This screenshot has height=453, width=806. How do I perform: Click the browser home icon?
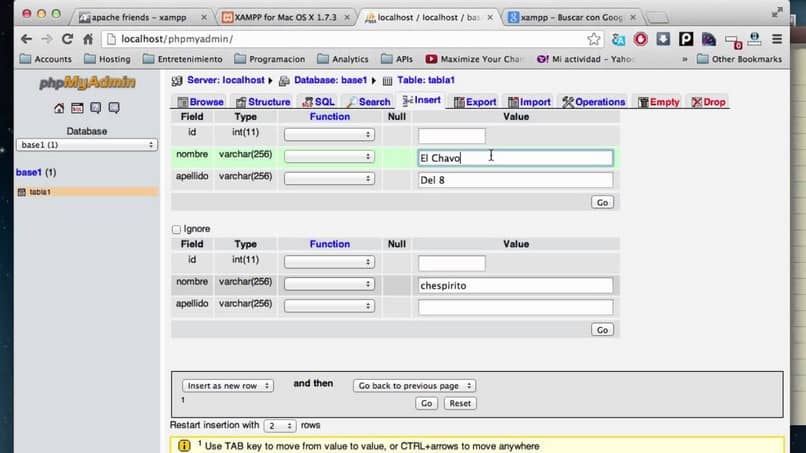(88, 39)
